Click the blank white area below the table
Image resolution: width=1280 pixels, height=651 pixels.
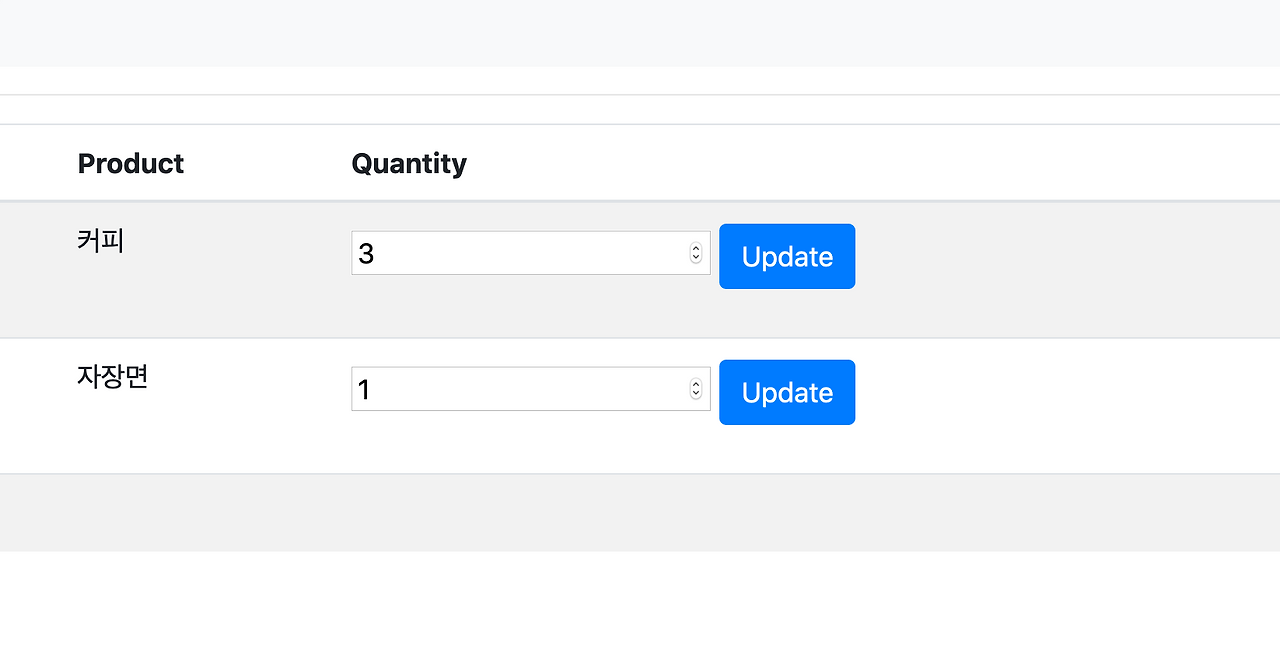tap(640, 600)
